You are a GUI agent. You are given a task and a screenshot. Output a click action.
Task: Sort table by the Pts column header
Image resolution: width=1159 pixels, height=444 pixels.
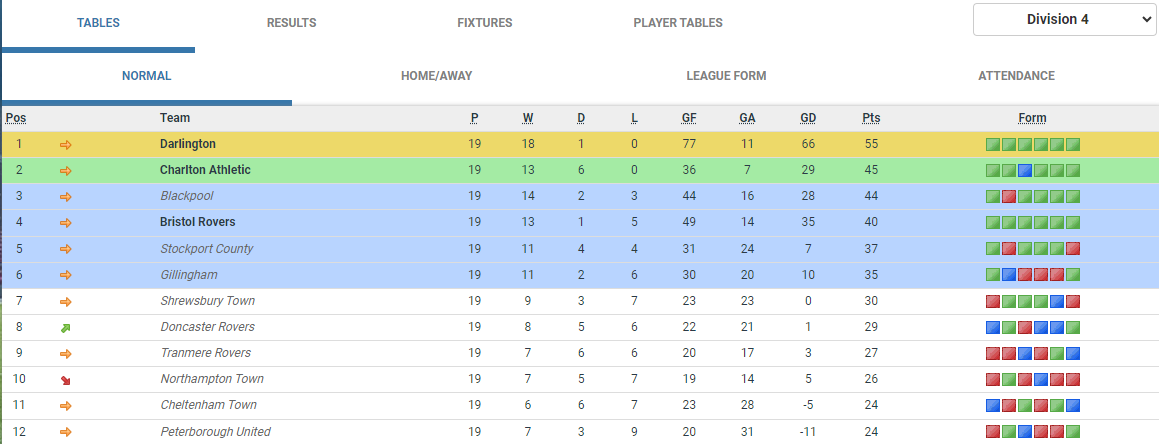point(871,118)
